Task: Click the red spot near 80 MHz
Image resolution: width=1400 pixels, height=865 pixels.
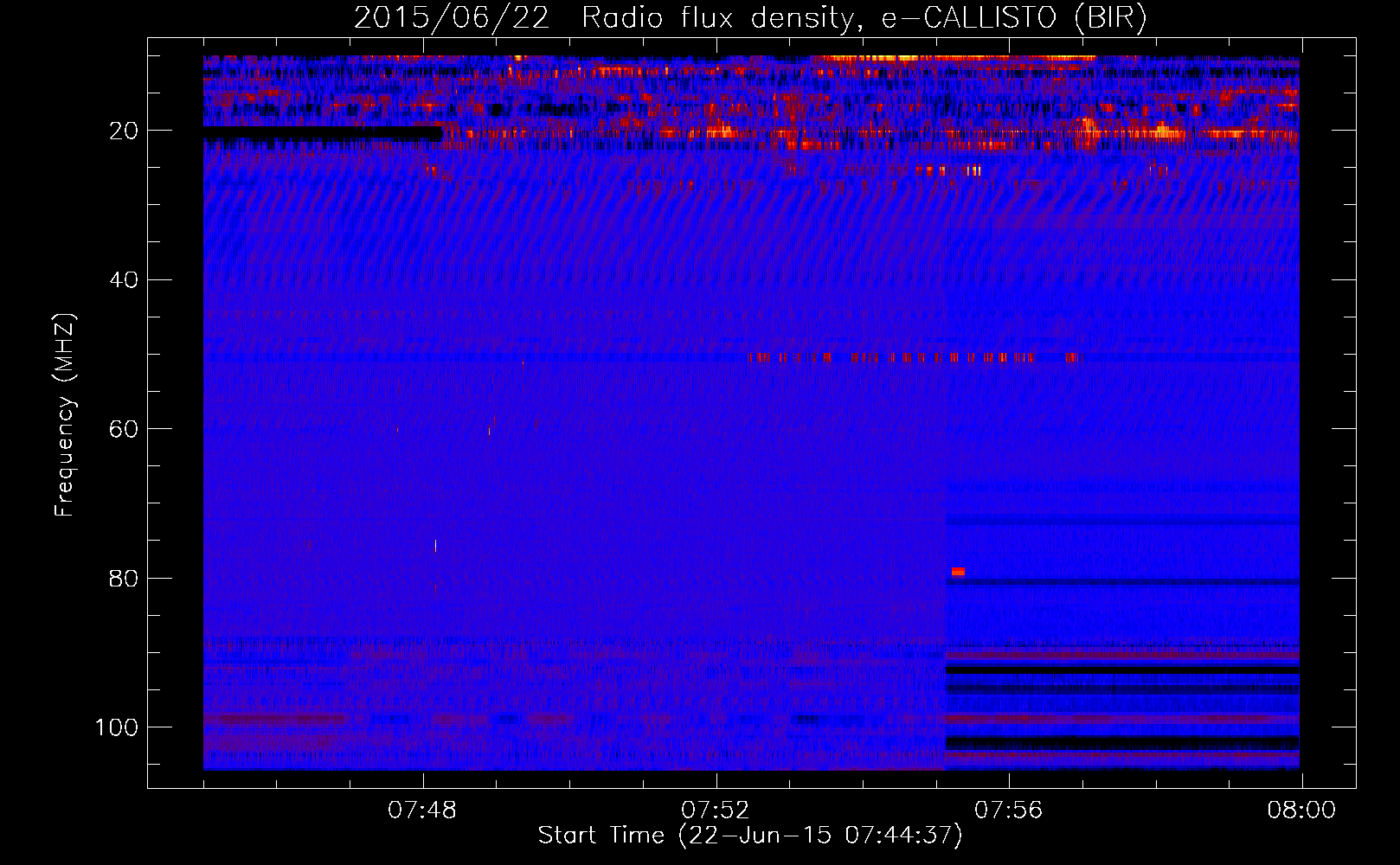Action: (958, 572)
